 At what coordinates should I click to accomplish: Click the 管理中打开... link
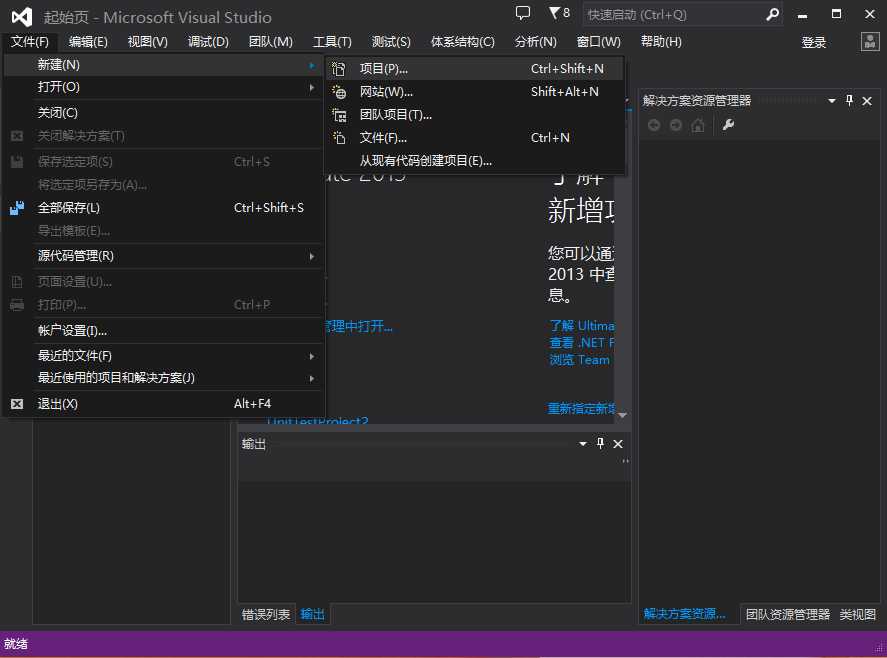(x=359, y=326)
